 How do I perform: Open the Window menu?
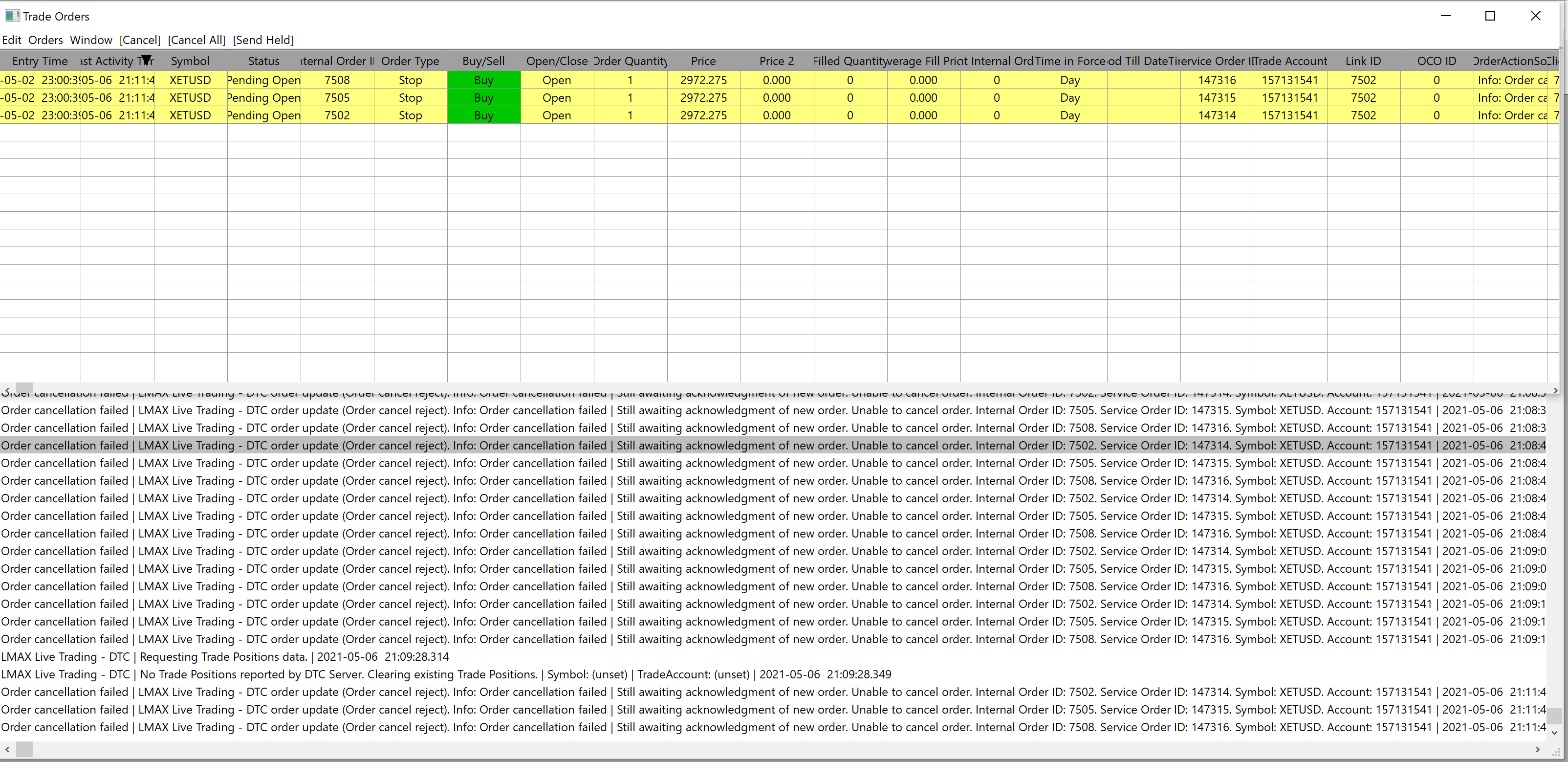[x=91, y=40]
